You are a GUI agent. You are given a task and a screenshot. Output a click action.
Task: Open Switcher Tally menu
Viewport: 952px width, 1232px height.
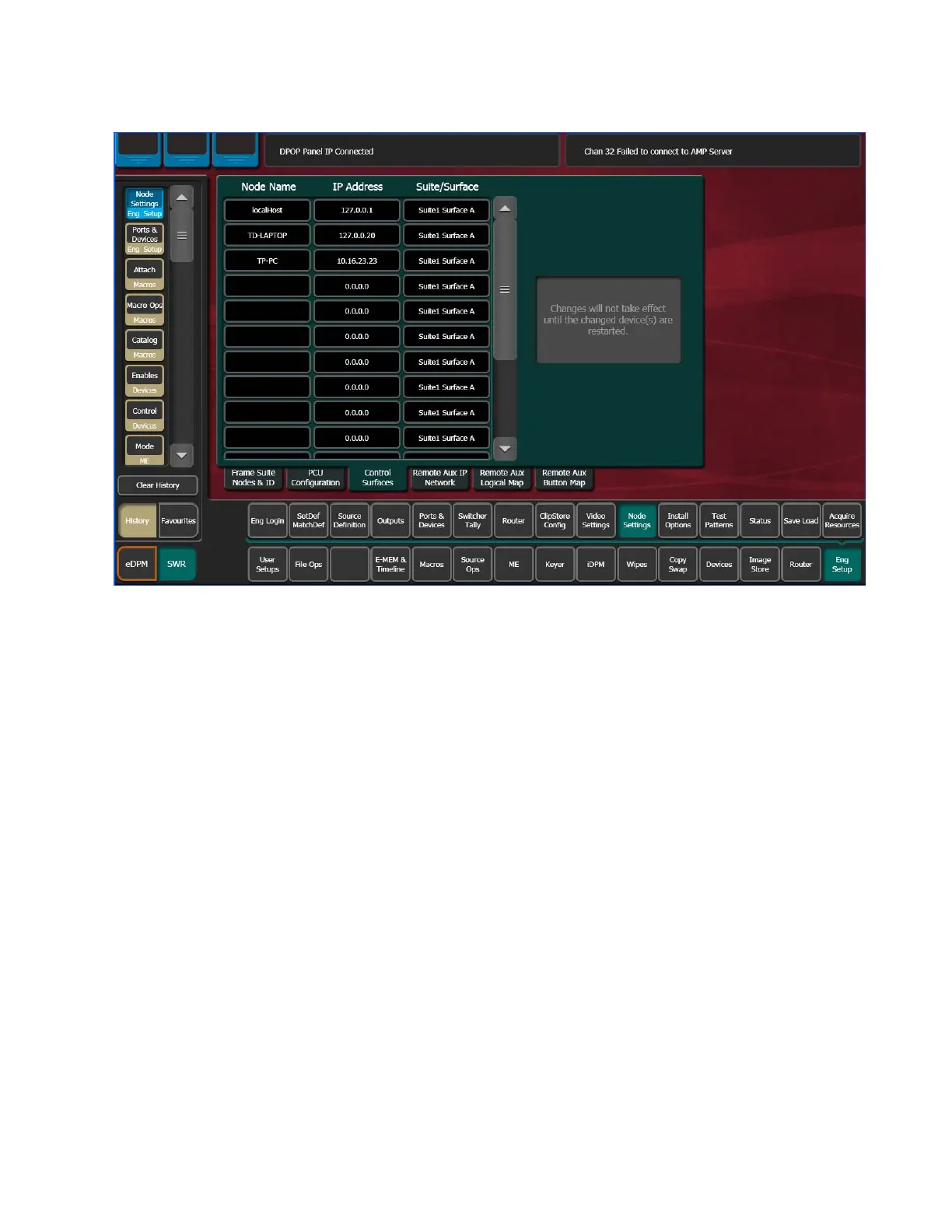pyautogui.click(x=473, y=520)
